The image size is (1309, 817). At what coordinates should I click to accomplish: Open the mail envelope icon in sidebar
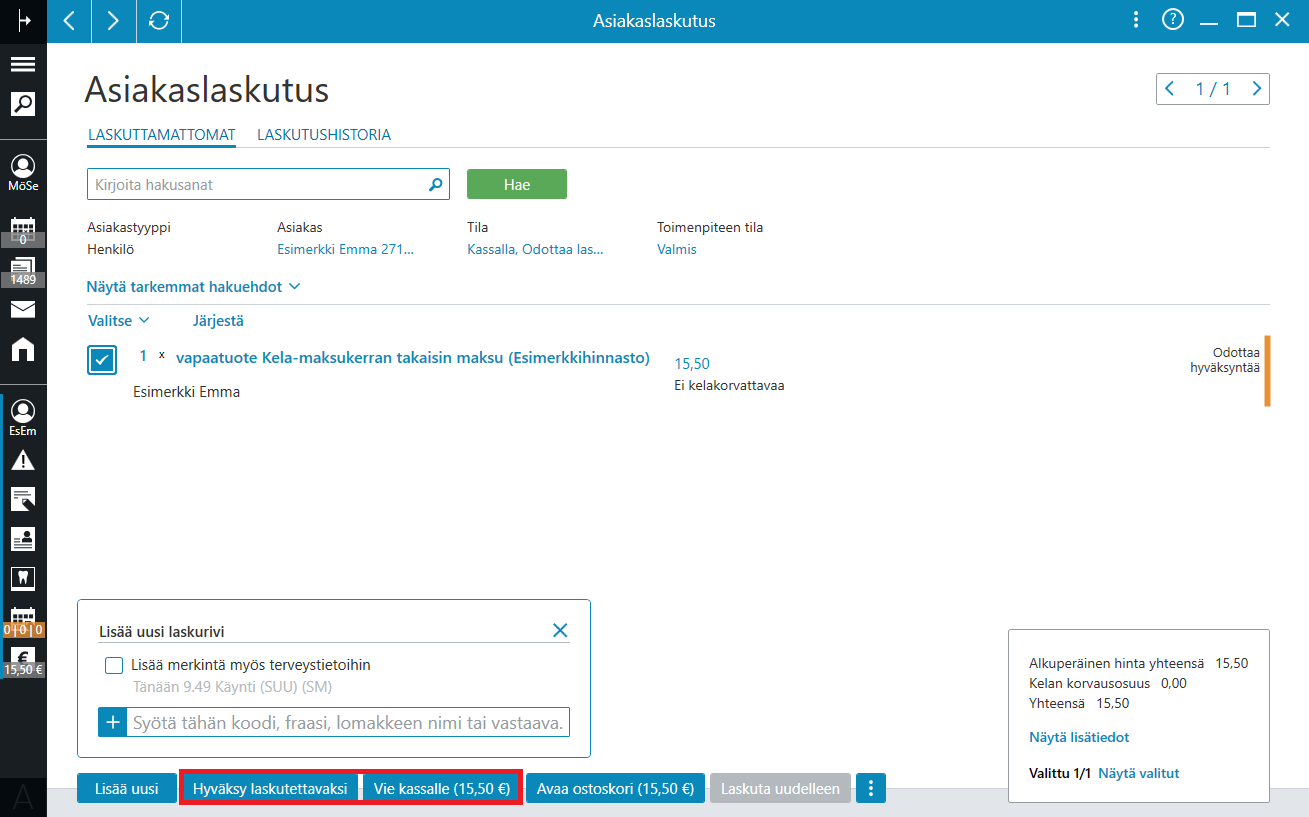pos(23,309)
